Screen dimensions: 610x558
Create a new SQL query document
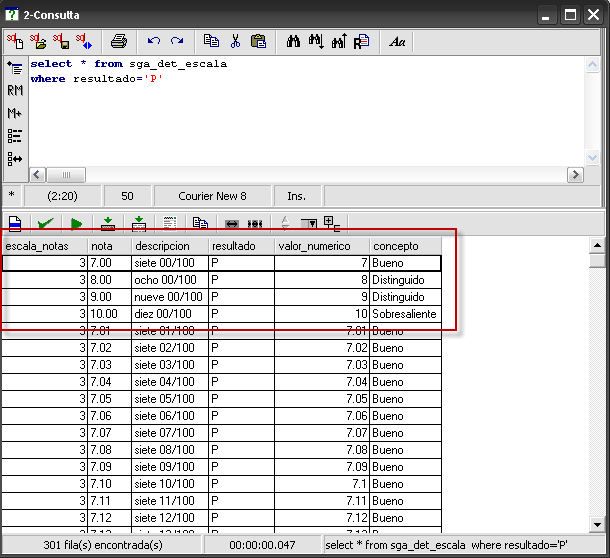pos(15,41)
